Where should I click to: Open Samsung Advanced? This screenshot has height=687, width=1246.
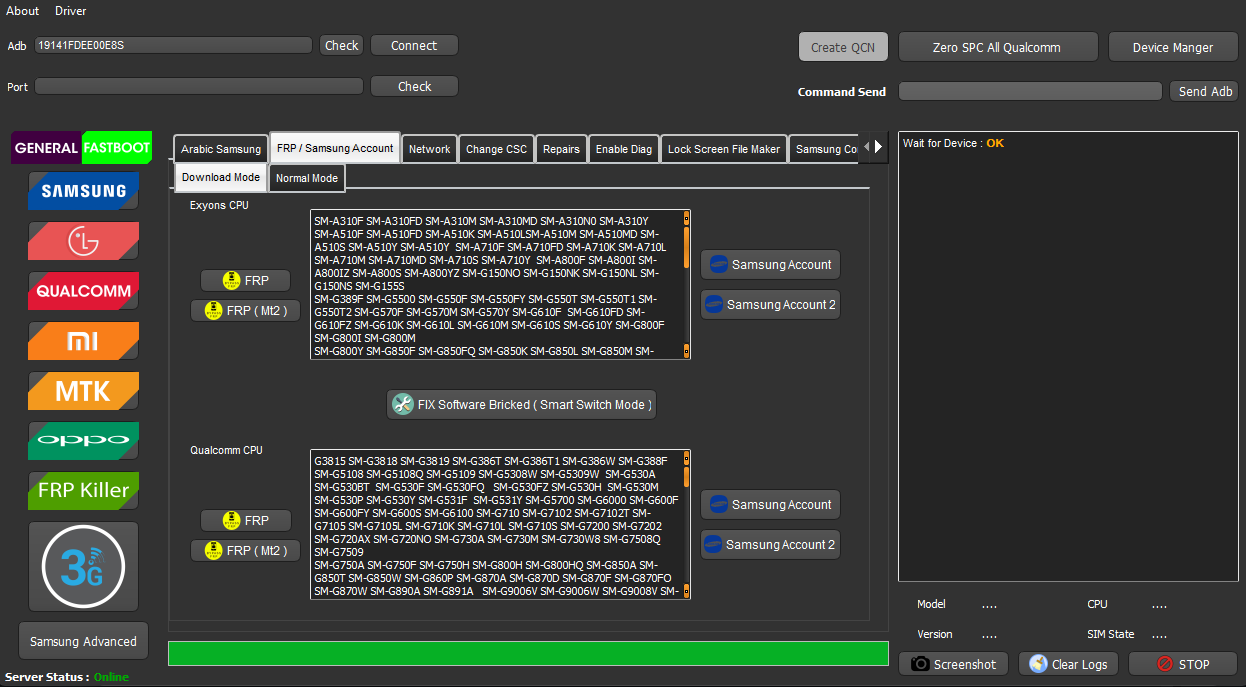tap(83, 641)
